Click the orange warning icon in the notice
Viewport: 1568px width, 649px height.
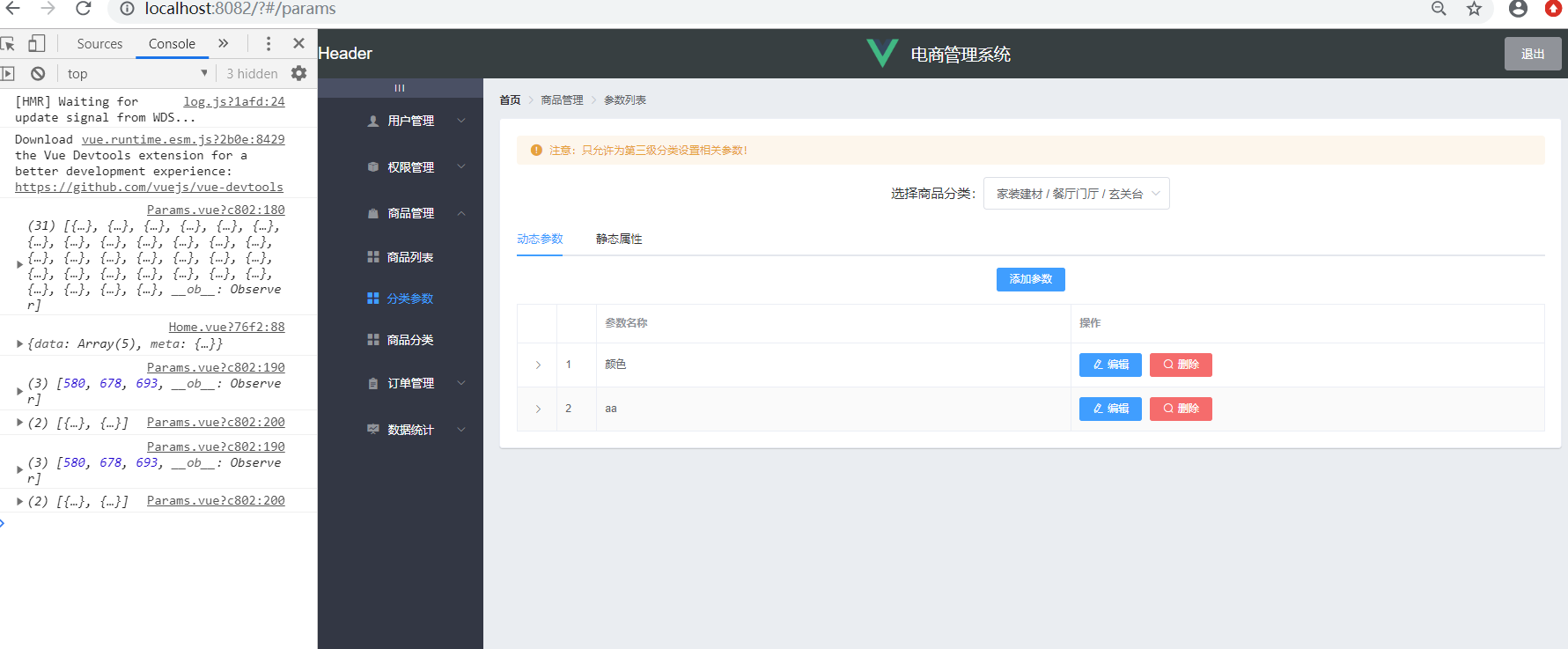click(536, 151)
